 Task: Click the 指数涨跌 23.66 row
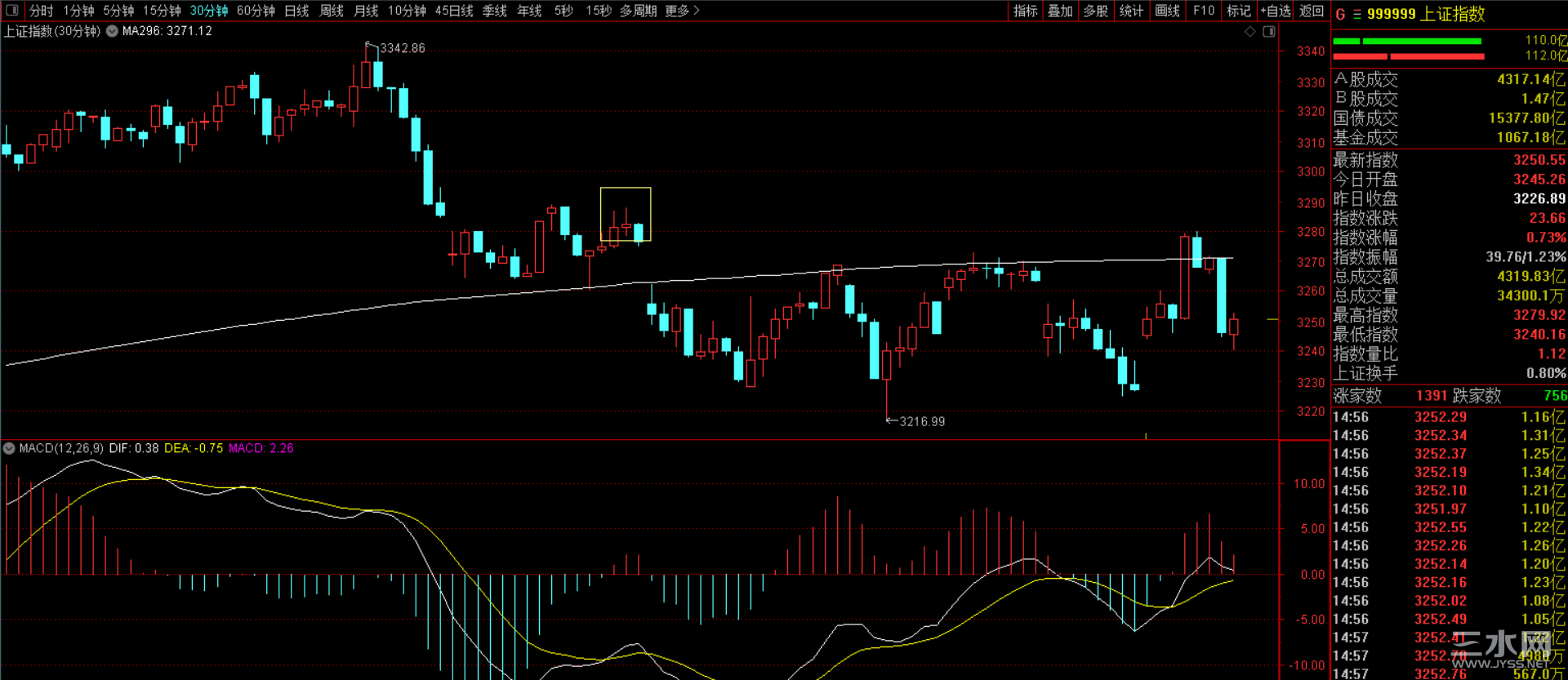coord(1450,218)
